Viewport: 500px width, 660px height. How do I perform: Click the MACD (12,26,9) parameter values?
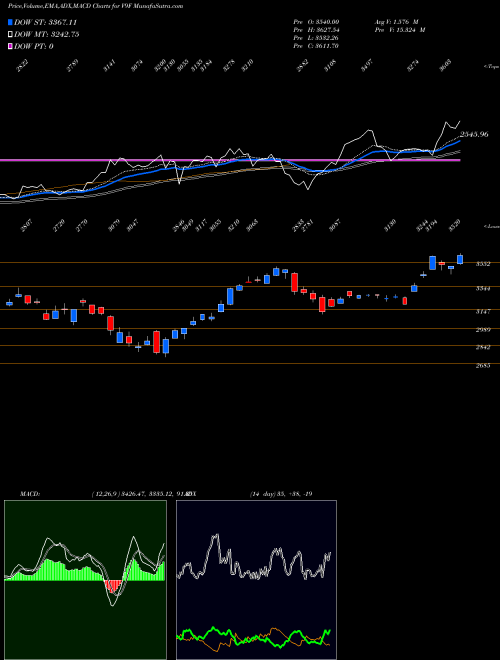pos(140,493)
